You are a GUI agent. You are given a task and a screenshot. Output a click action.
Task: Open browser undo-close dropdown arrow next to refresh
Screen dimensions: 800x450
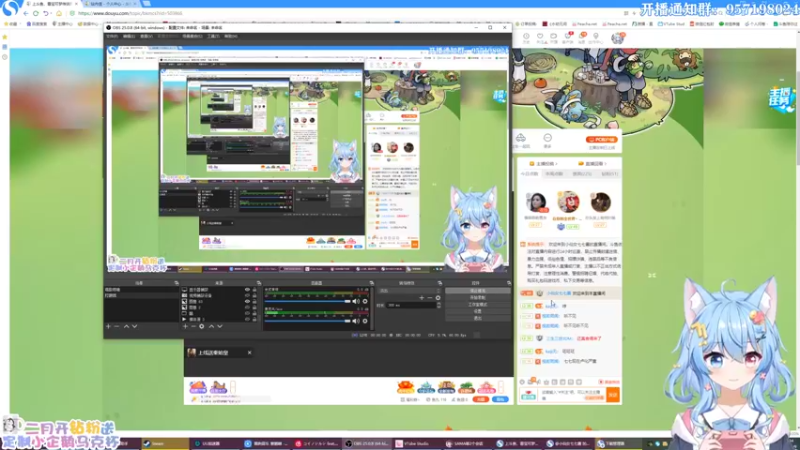(51, 13)
